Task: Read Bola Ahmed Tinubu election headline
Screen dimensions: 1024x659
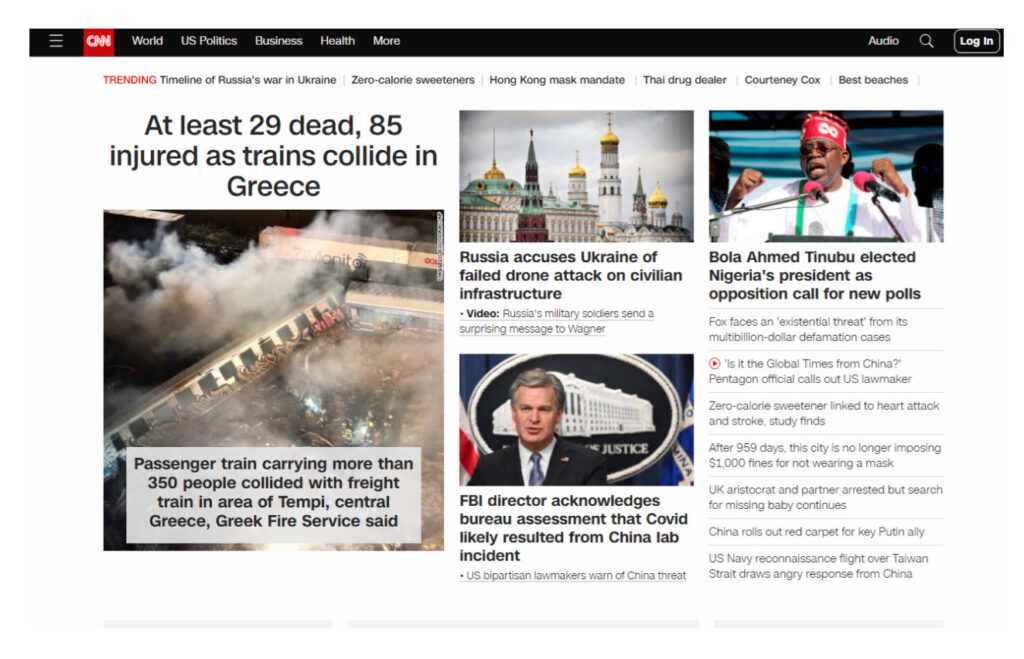Action: pyautogui.click(x=814, y=275)
